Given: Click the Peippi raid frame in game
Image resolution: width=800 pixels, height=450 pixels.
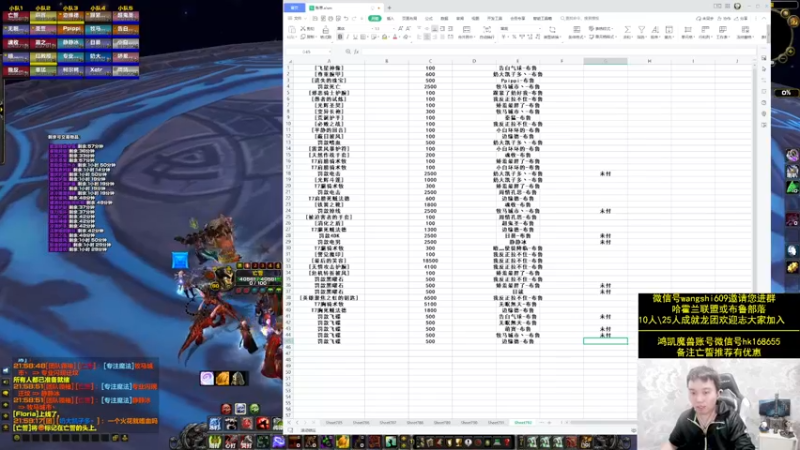Looking at the screenshot, I should coord(71,29).
